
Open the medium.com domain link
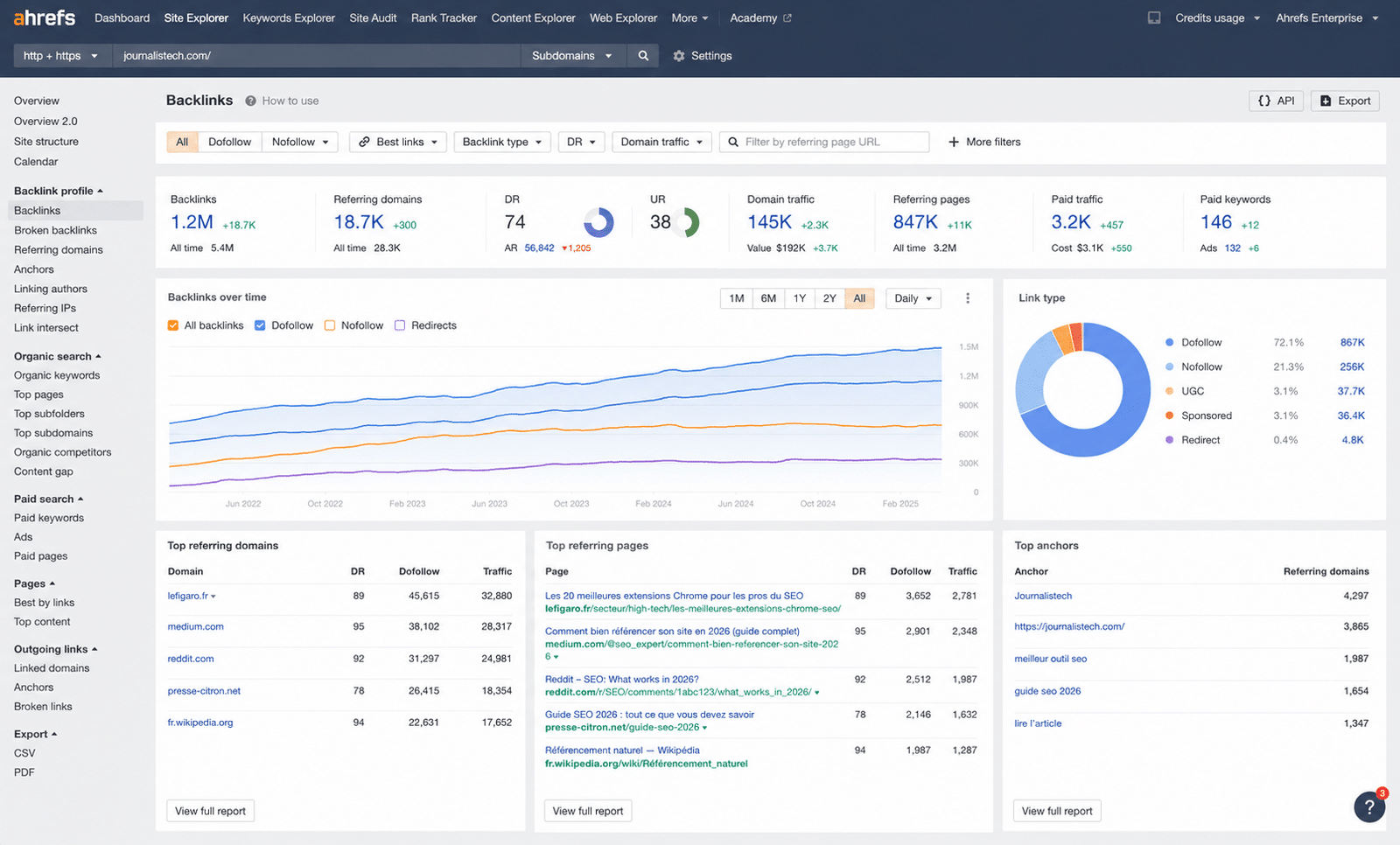196,626
